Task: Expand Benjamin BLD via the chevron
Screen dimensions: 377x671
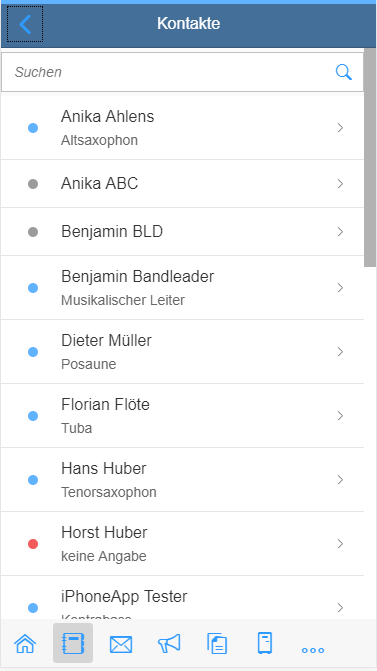Action: 340,232
